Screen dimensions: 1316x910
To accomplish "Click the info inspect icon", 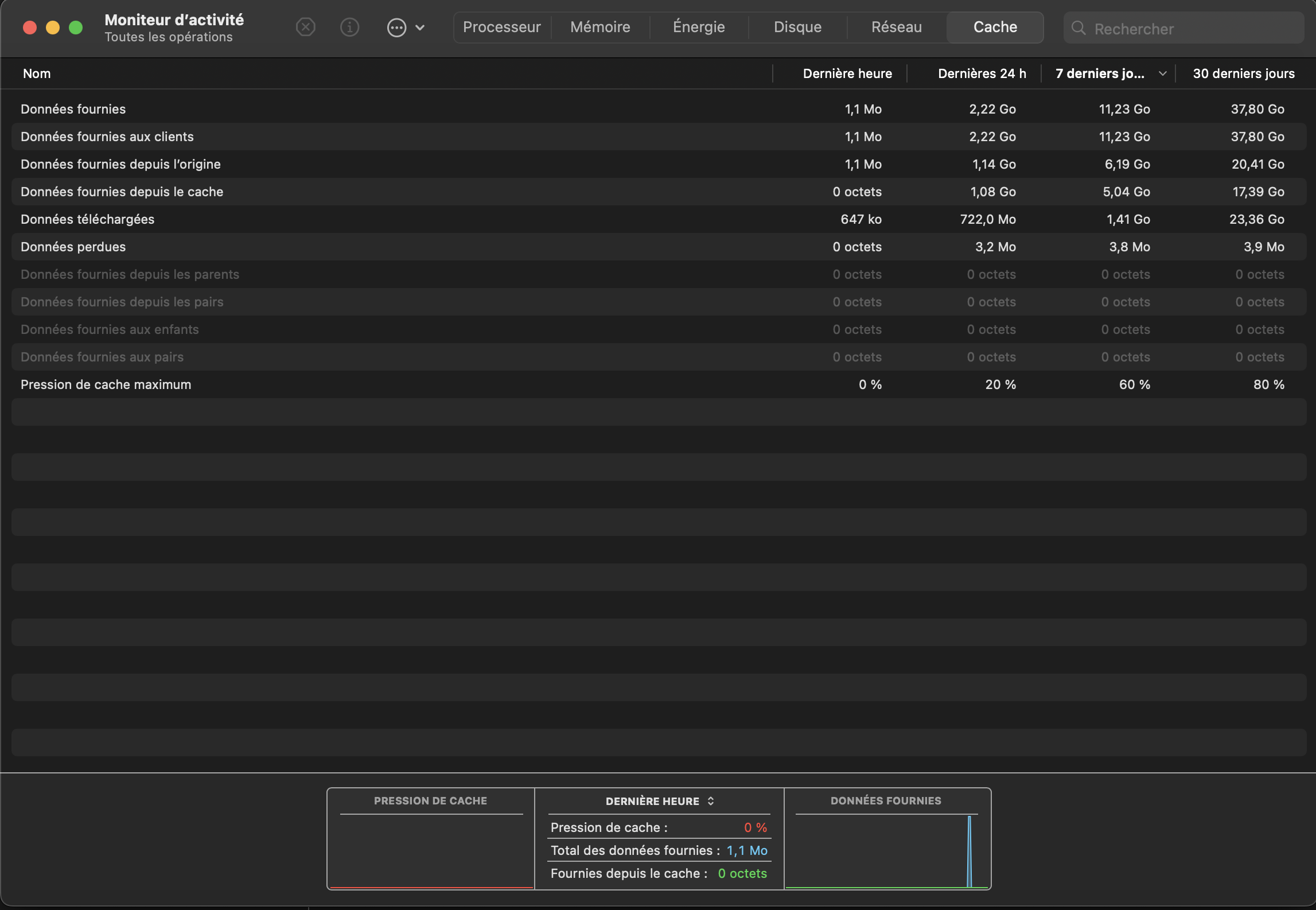I will pos(349,27).
